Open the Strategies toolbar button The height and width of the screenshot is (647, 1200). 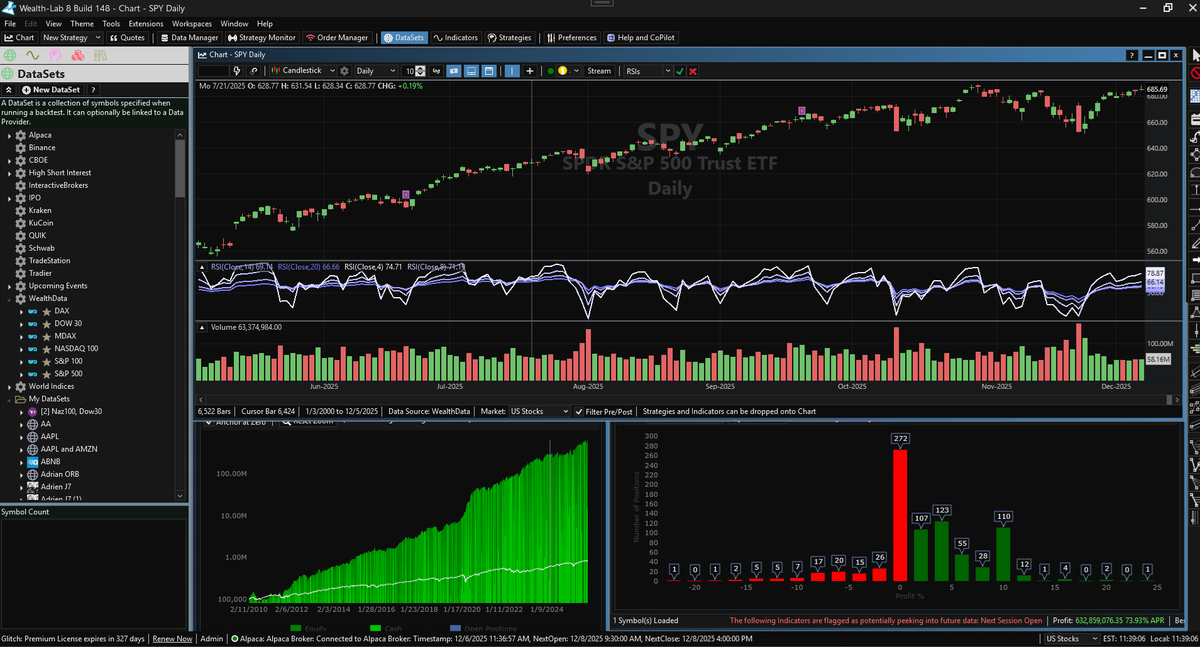click(x=510, y=38)
